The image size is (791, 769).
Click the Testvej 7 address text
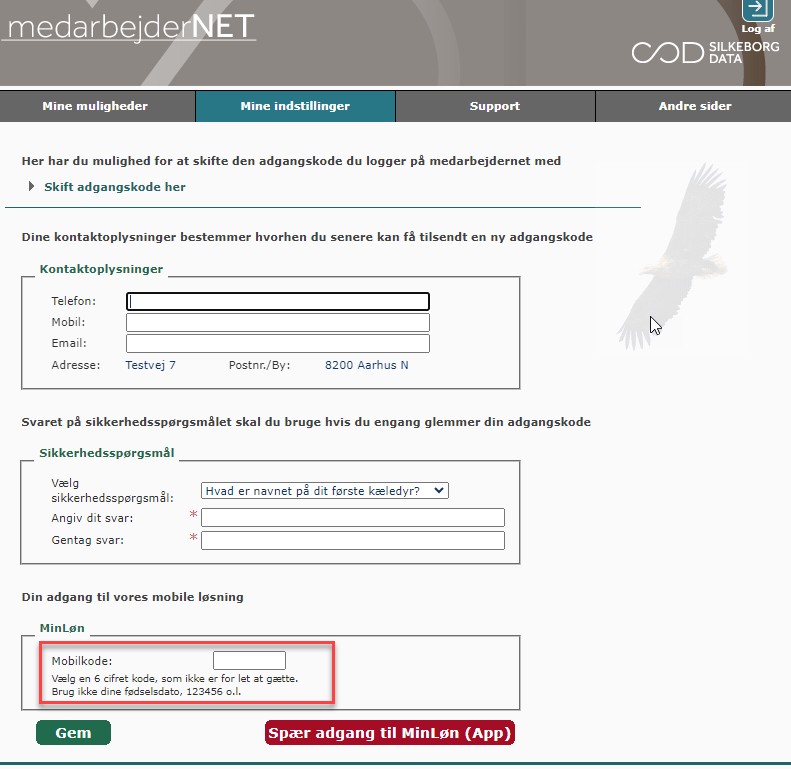pos(150,365)
